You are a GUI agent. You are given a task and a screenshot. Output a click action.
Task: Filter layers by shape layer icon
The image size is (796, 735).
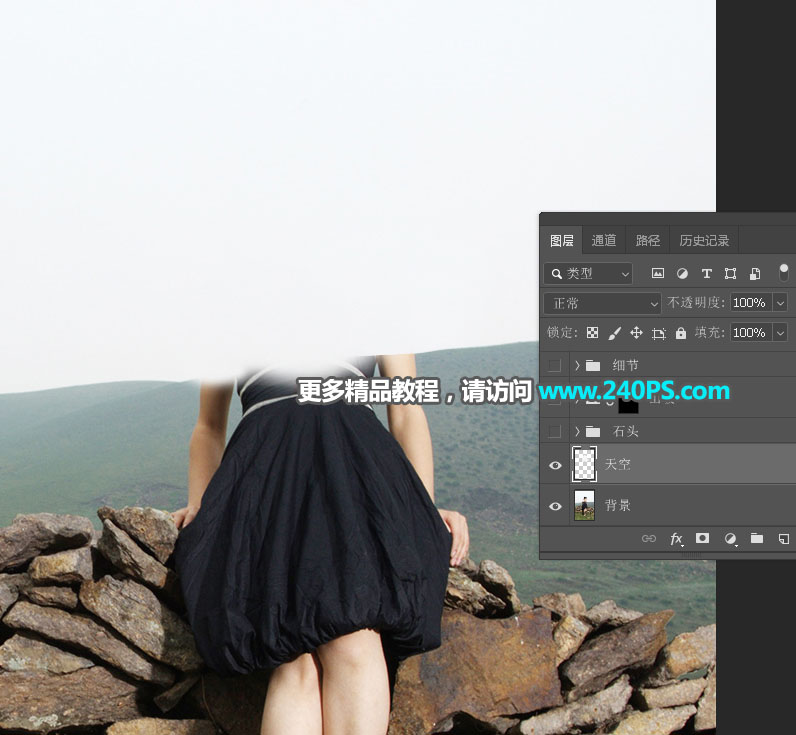(731, 274)
